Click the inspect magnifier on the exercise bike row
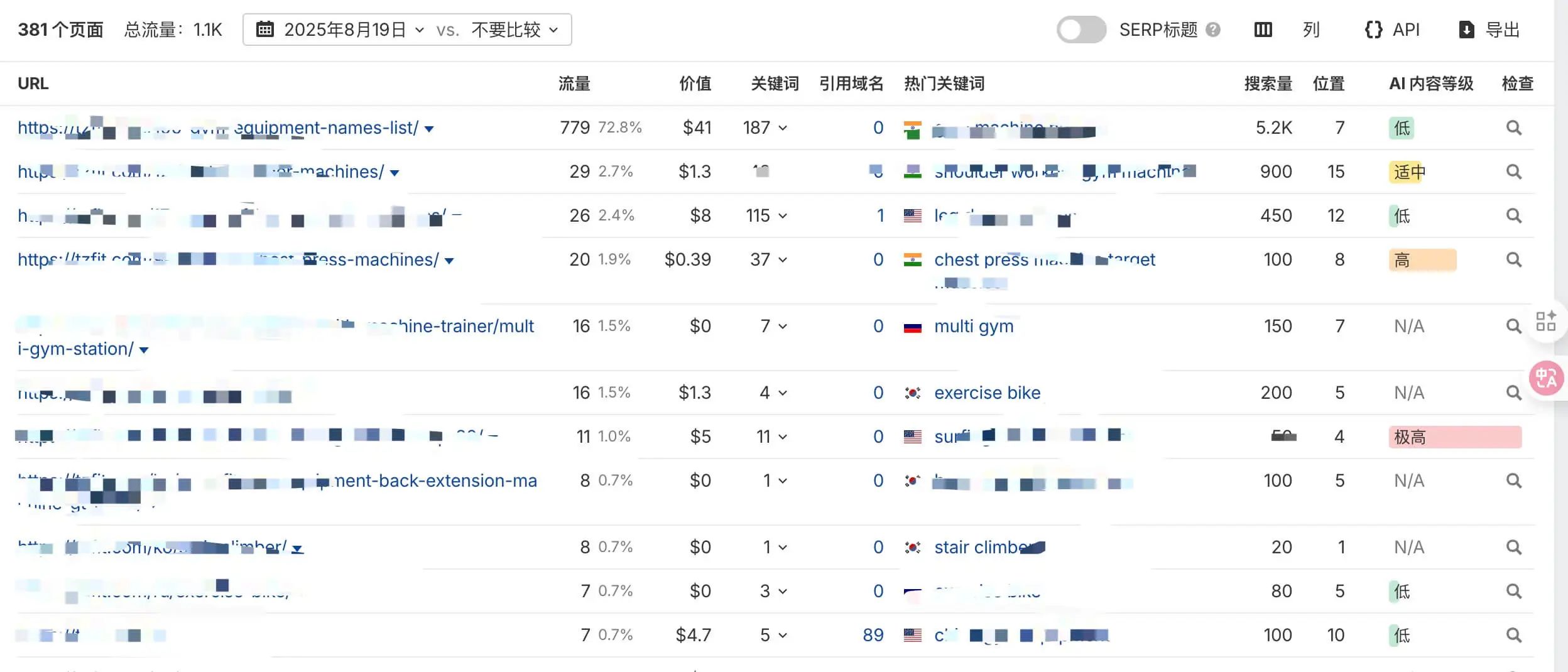This screenshot has width=1568, height=672. point(1515,392)
